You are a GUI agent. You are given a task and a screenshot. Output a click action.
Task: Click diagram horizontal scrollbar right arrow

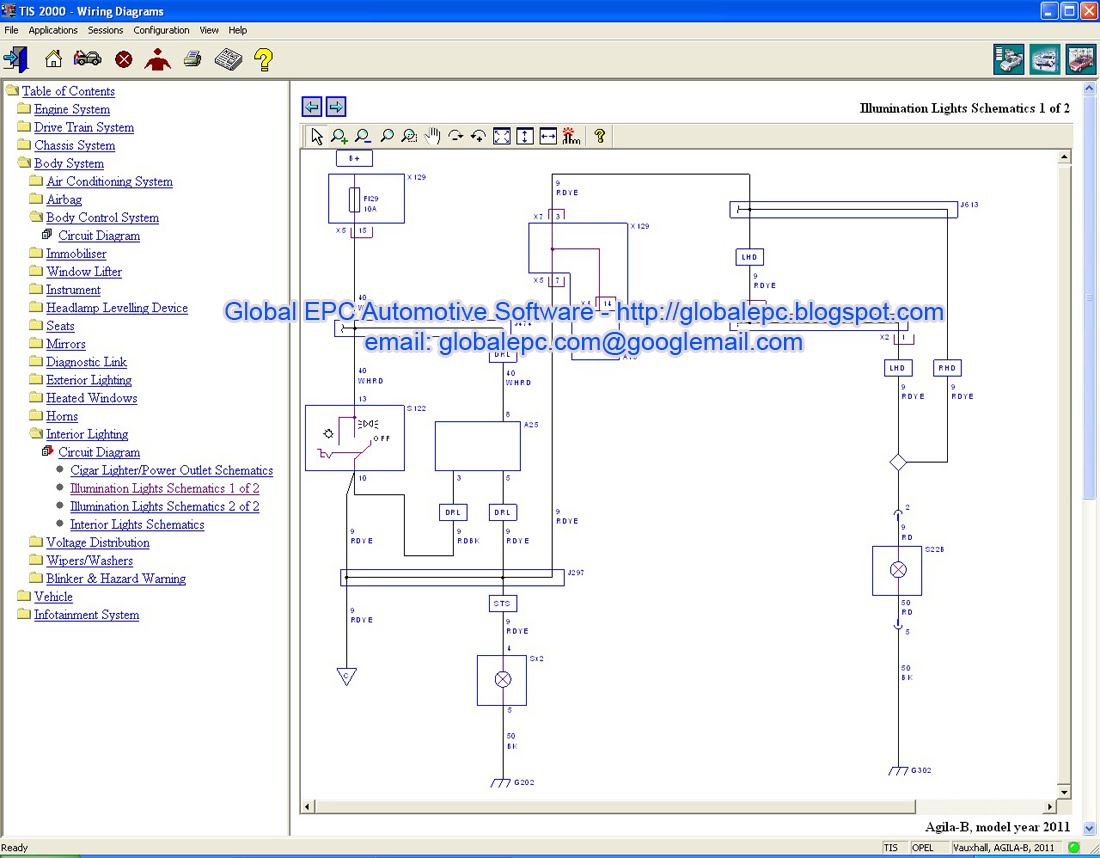[1050, 807]
